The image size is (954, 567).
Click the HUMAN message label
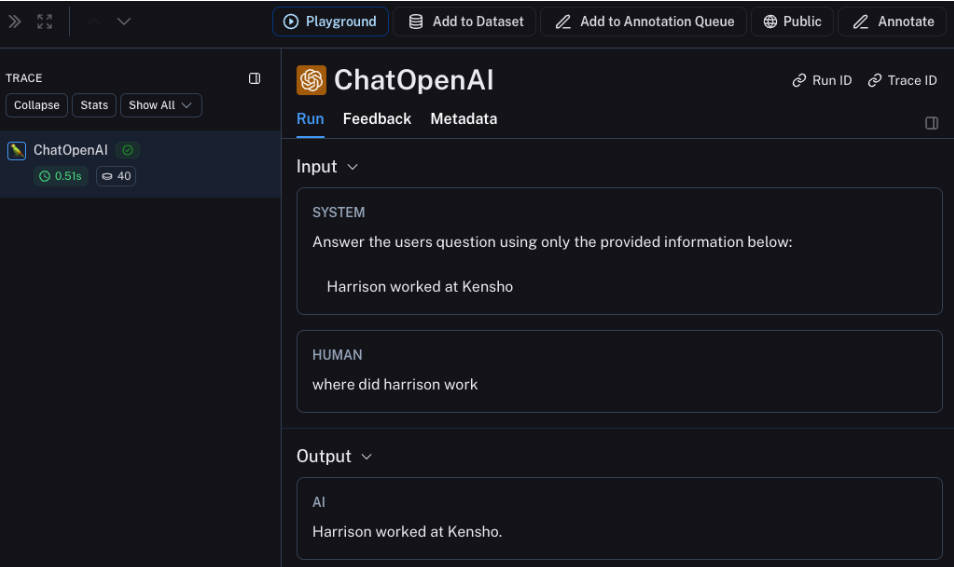[x=337, y=355]
